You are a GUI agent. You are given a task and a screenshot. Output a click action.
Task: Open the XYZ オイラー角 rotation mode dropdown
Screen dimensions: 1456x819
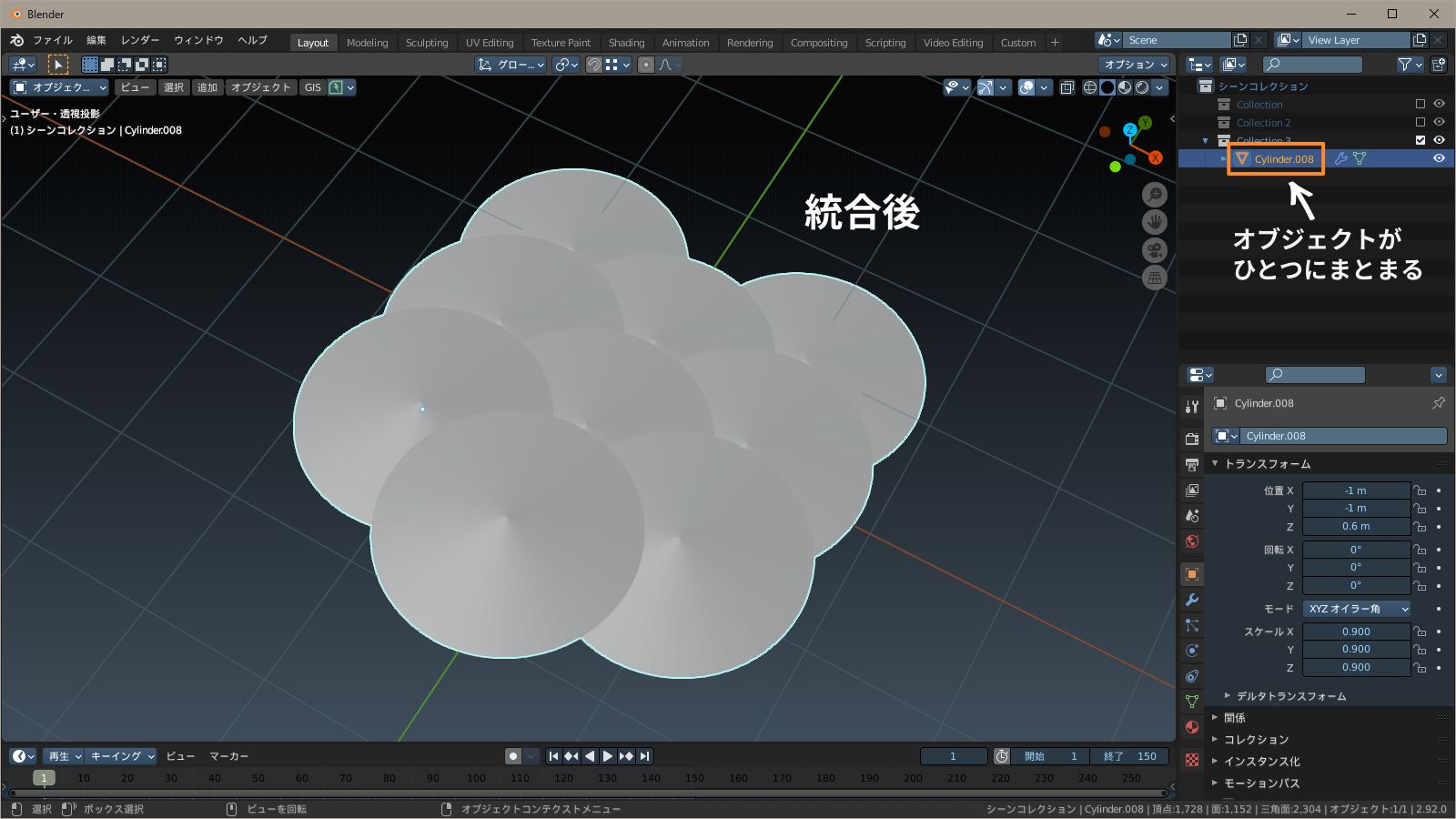(1358, 609)
